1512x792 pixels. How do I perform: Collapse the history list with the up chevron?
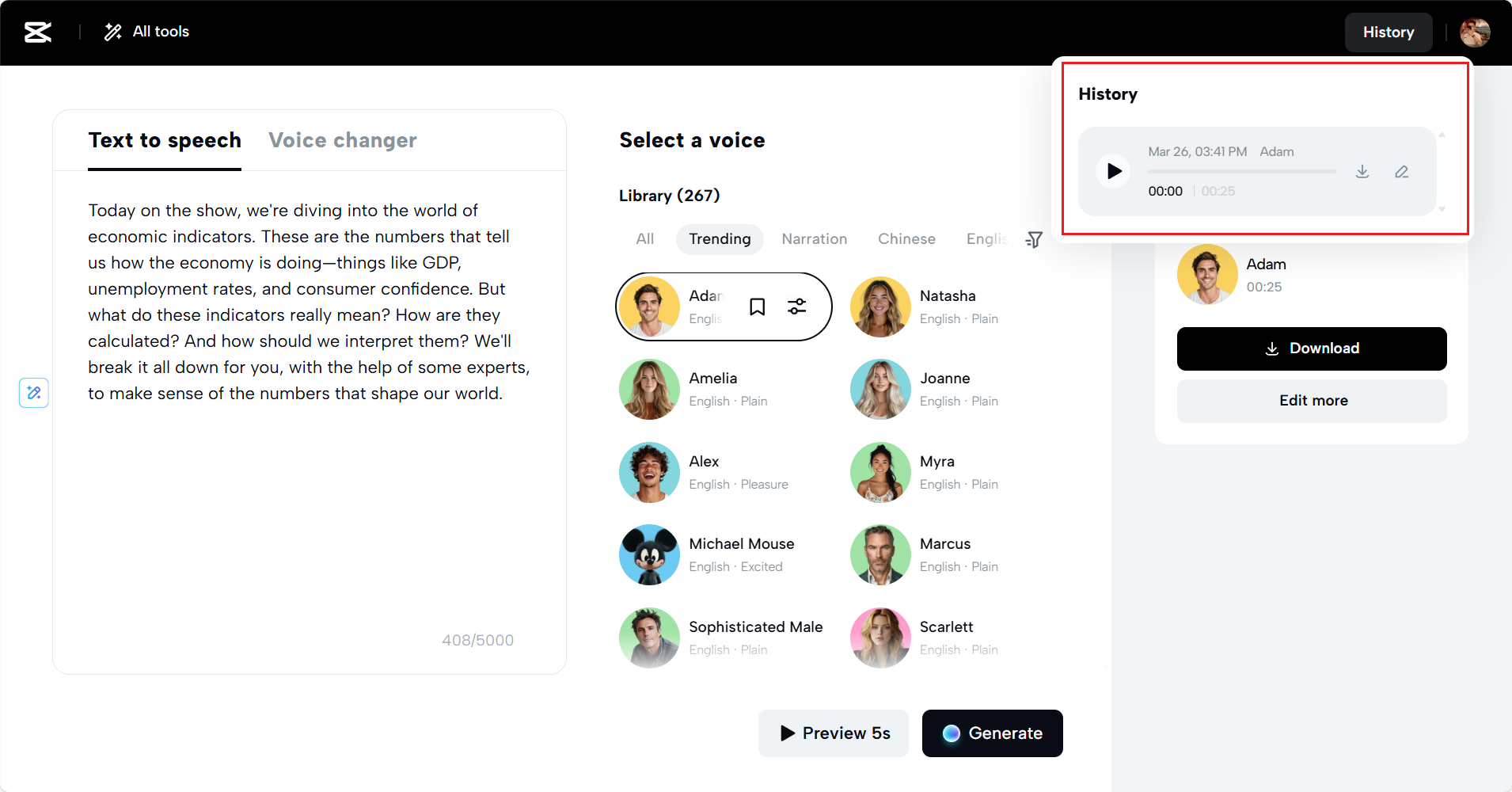(1442, 134)
